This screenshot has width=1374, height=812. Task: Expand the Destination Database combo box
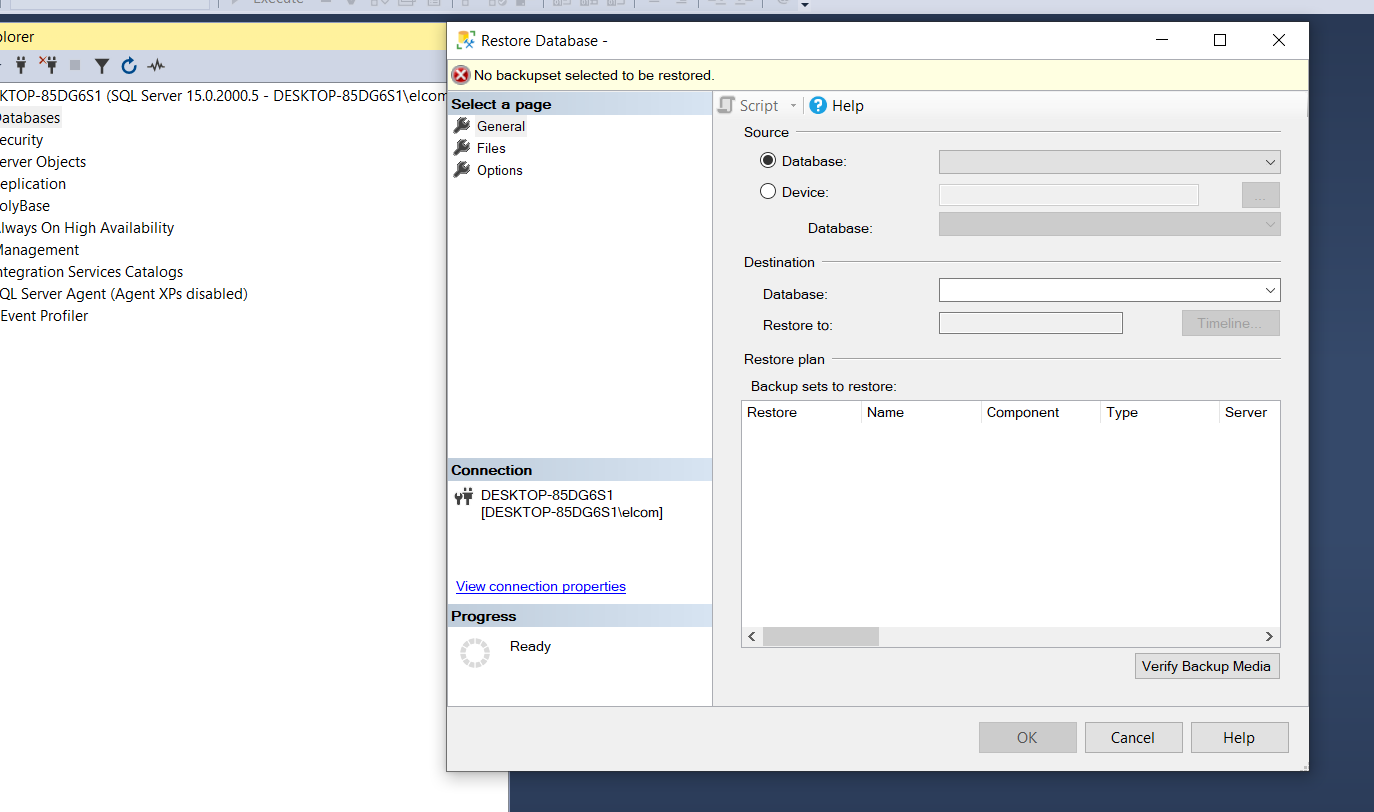(1269, 290)
